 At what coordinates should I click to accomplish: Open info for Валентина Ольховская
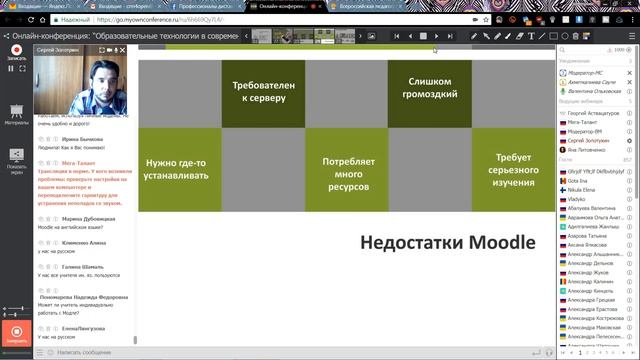(629, 91)
